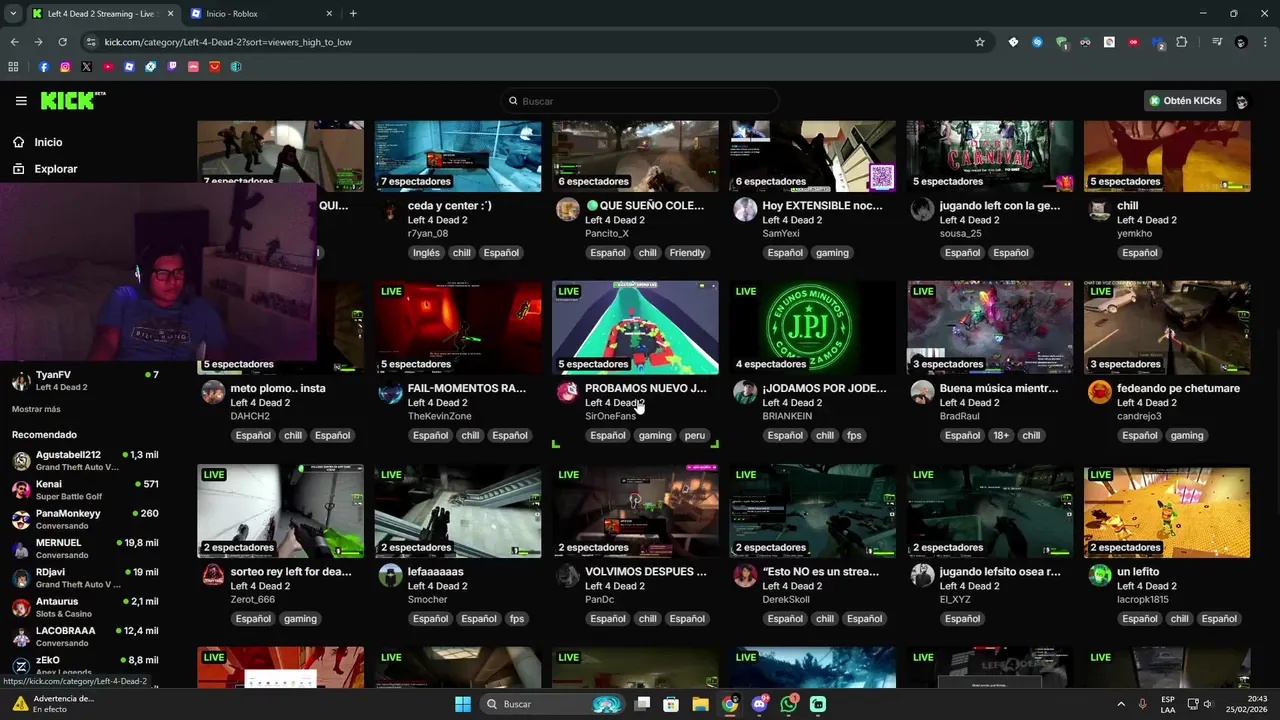
Task: Open the tab search dropdown arrow
Action: (13, 13)
